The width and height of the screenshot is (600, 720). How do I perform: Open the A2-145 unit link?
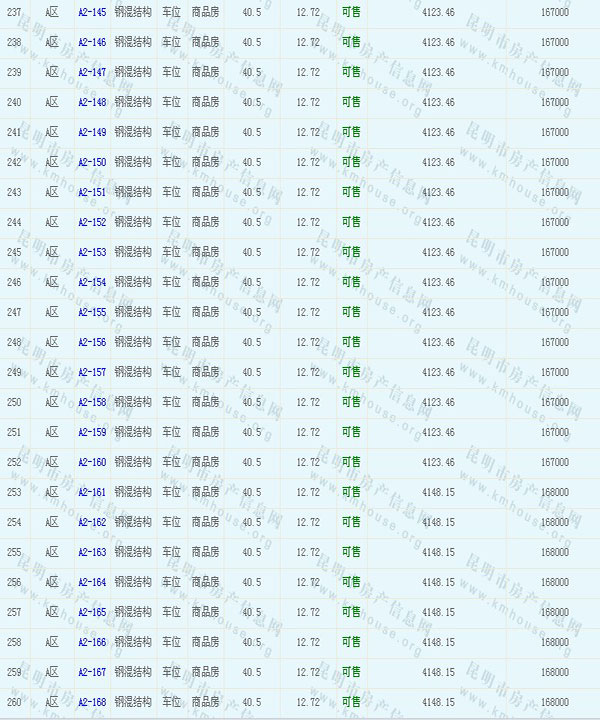point(91,12)
